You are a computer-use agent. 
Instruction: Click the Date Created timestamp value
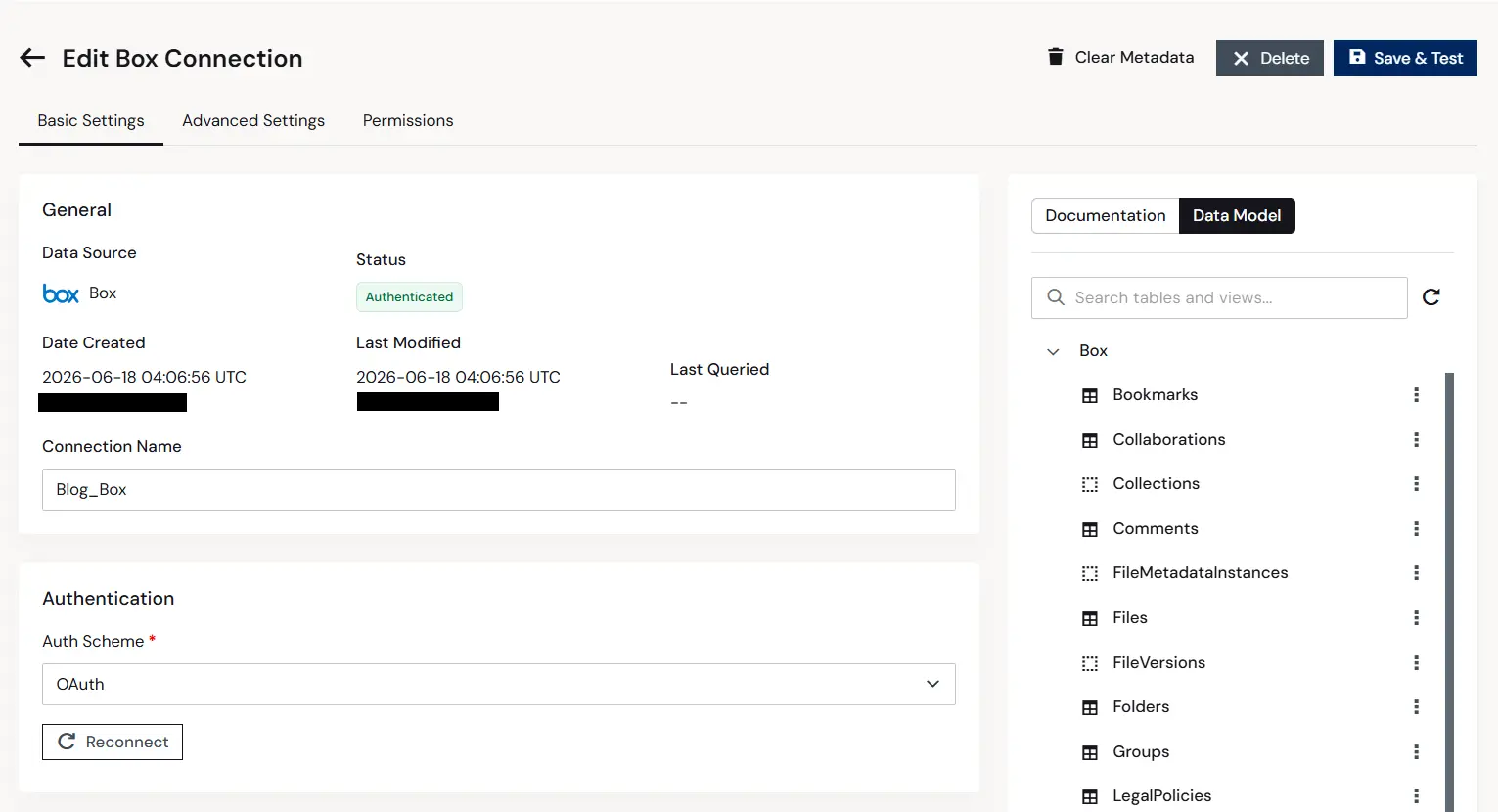click(x=144, y=378)
